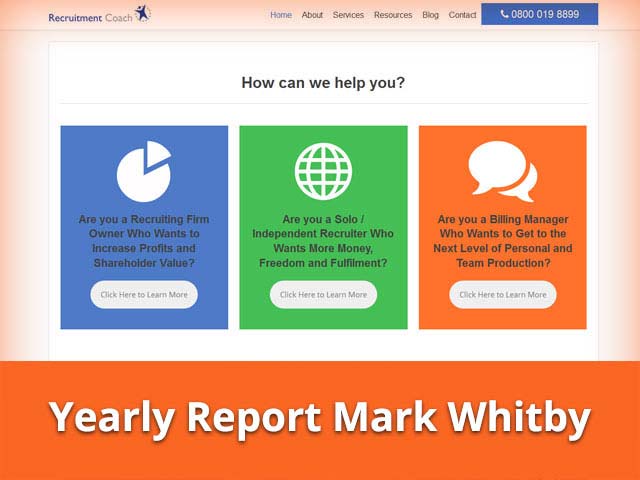Select Resources in the navigation bar
The width and height of the screenshot is (640, 480).
click(393, 15)
